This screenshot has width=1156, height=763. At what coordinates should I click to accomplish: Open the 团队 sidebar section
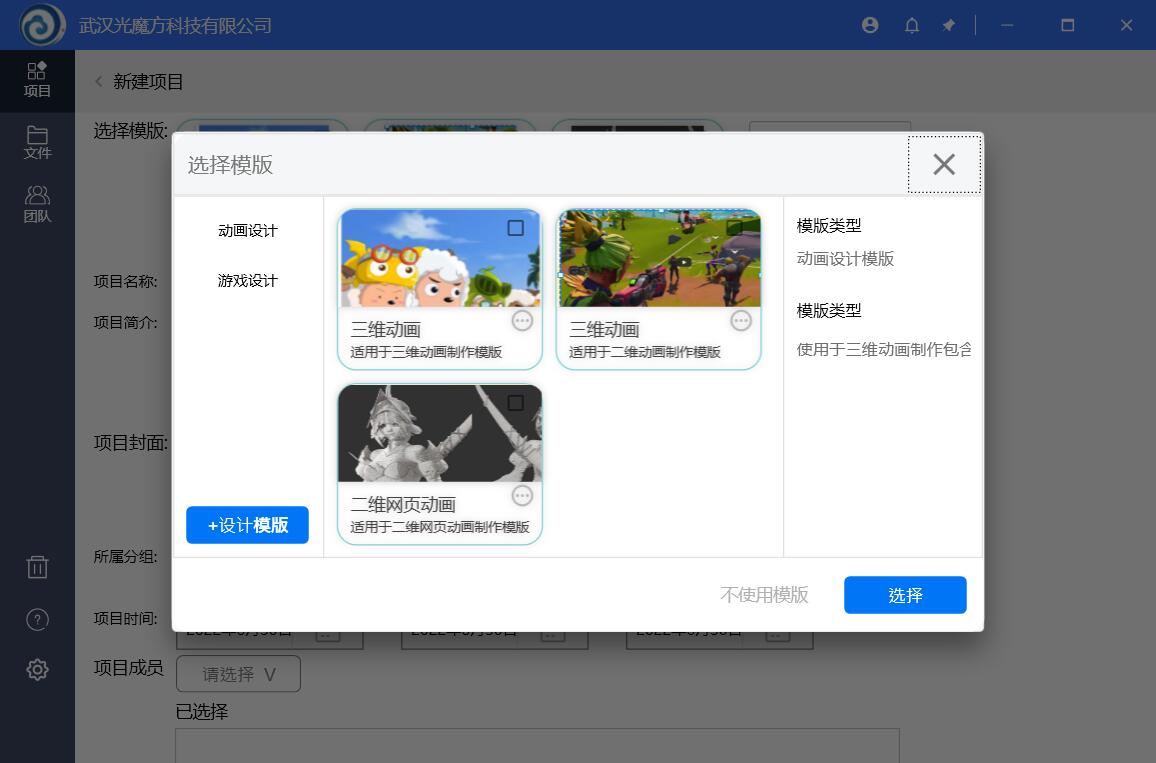coord(37,203)
